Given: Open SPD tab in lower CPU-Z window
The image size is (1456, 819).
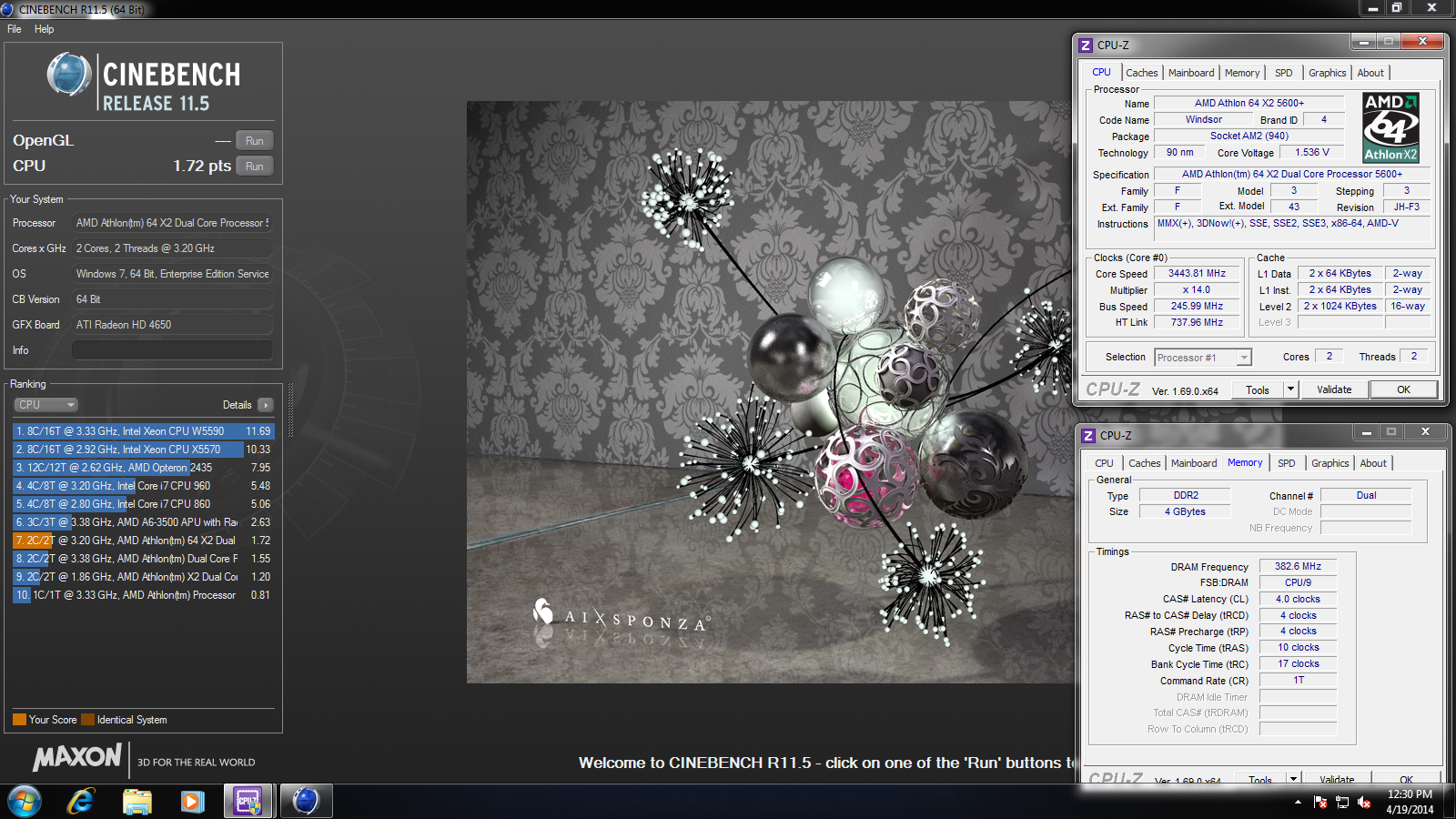Looking at the screenshot, I should click(1287, 463).
